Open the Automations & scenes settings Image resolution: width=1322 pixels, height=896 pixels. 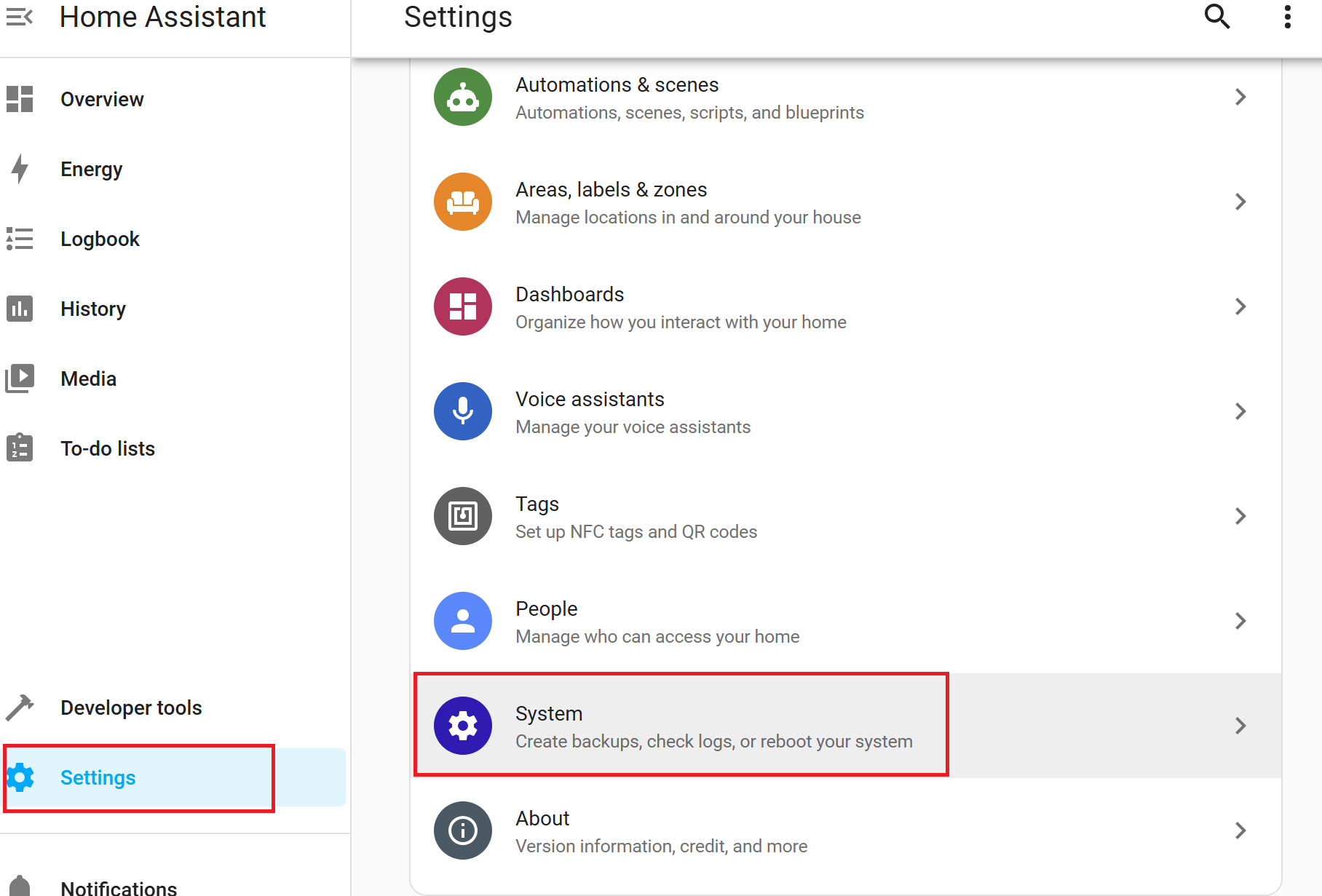pyautogui.click(x=689, y=98)
